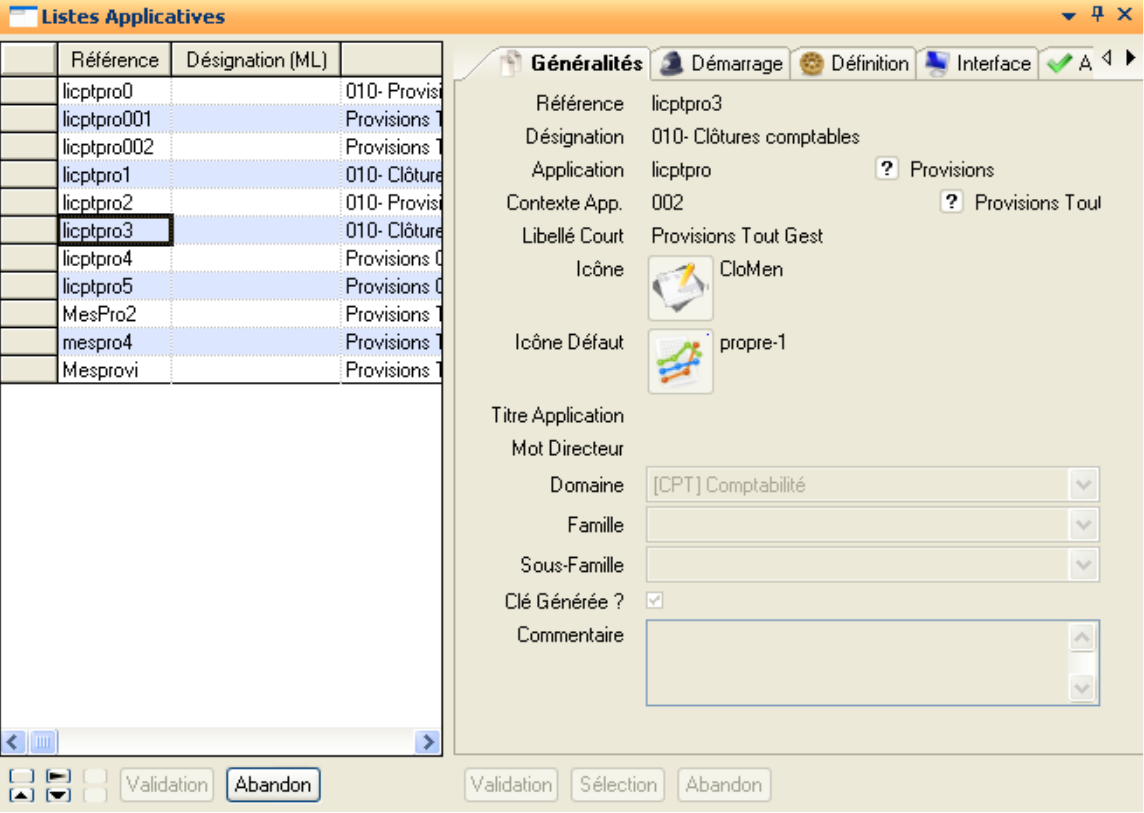Open the Famille dropdown
Viewport: 1144px width, 813px height.
(1086, 525)
